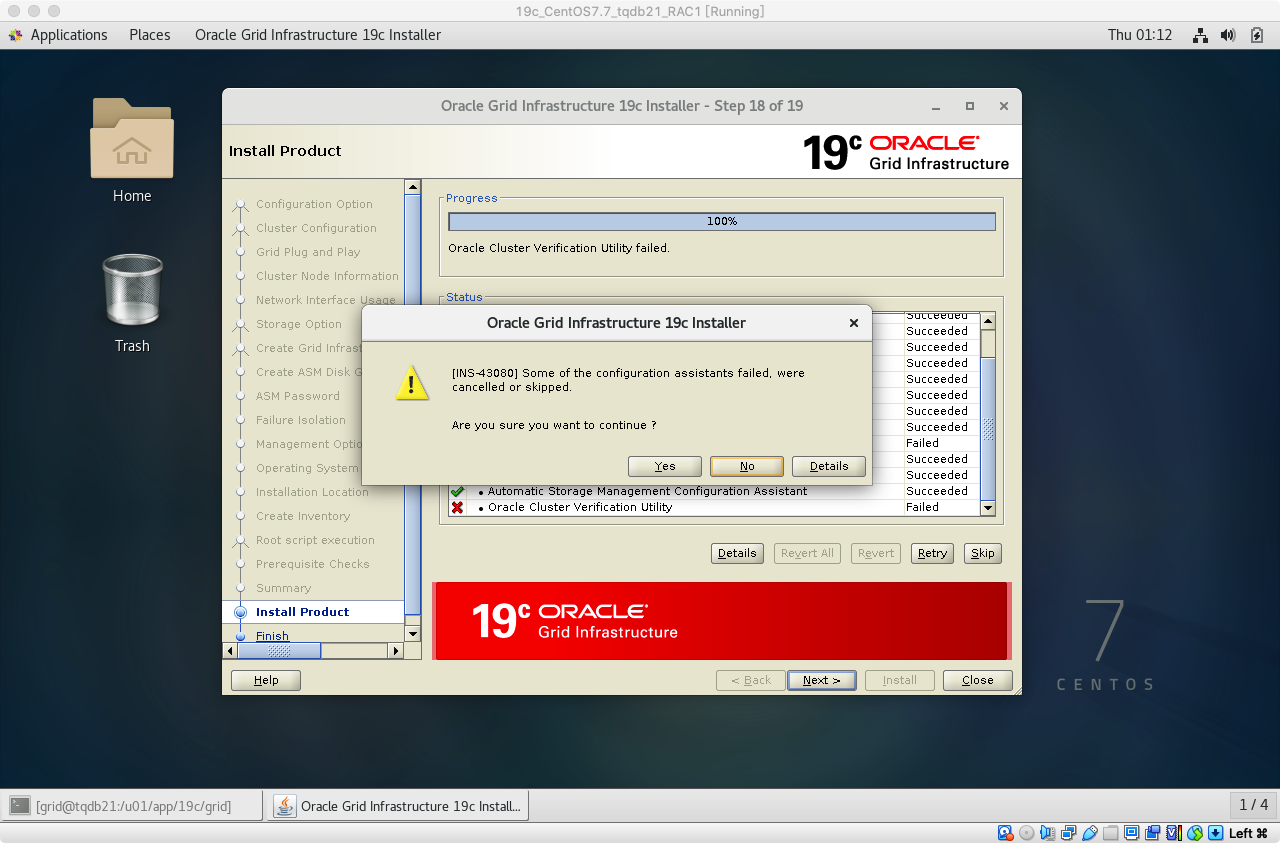Open the Trash desktop icon
This screenshot has height=843, width=1280.
[x=132, y=288]
